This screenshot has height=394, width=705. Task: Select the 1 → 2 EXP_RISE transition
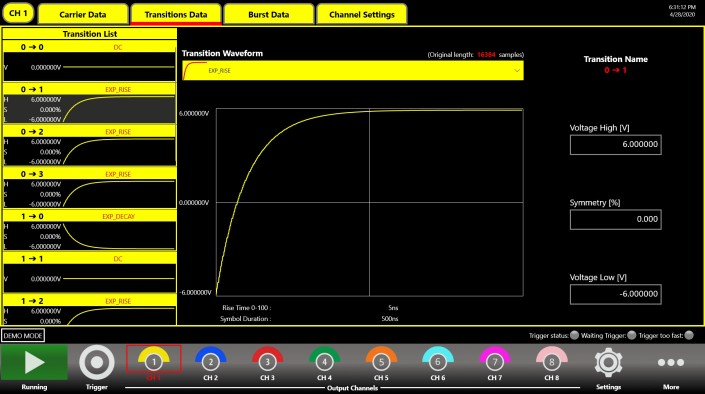point(89,310)
